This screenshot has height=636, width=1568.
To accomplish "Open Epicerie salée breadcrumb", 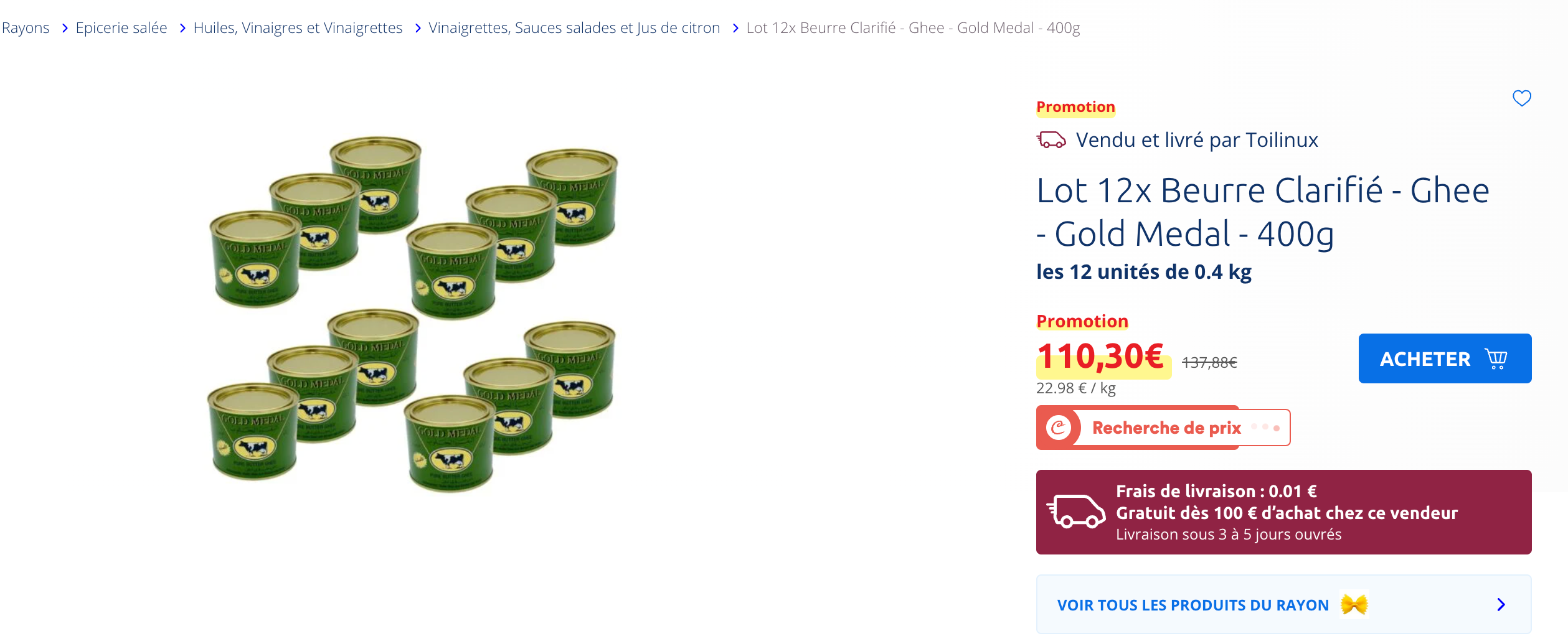I will pos(121,28).
